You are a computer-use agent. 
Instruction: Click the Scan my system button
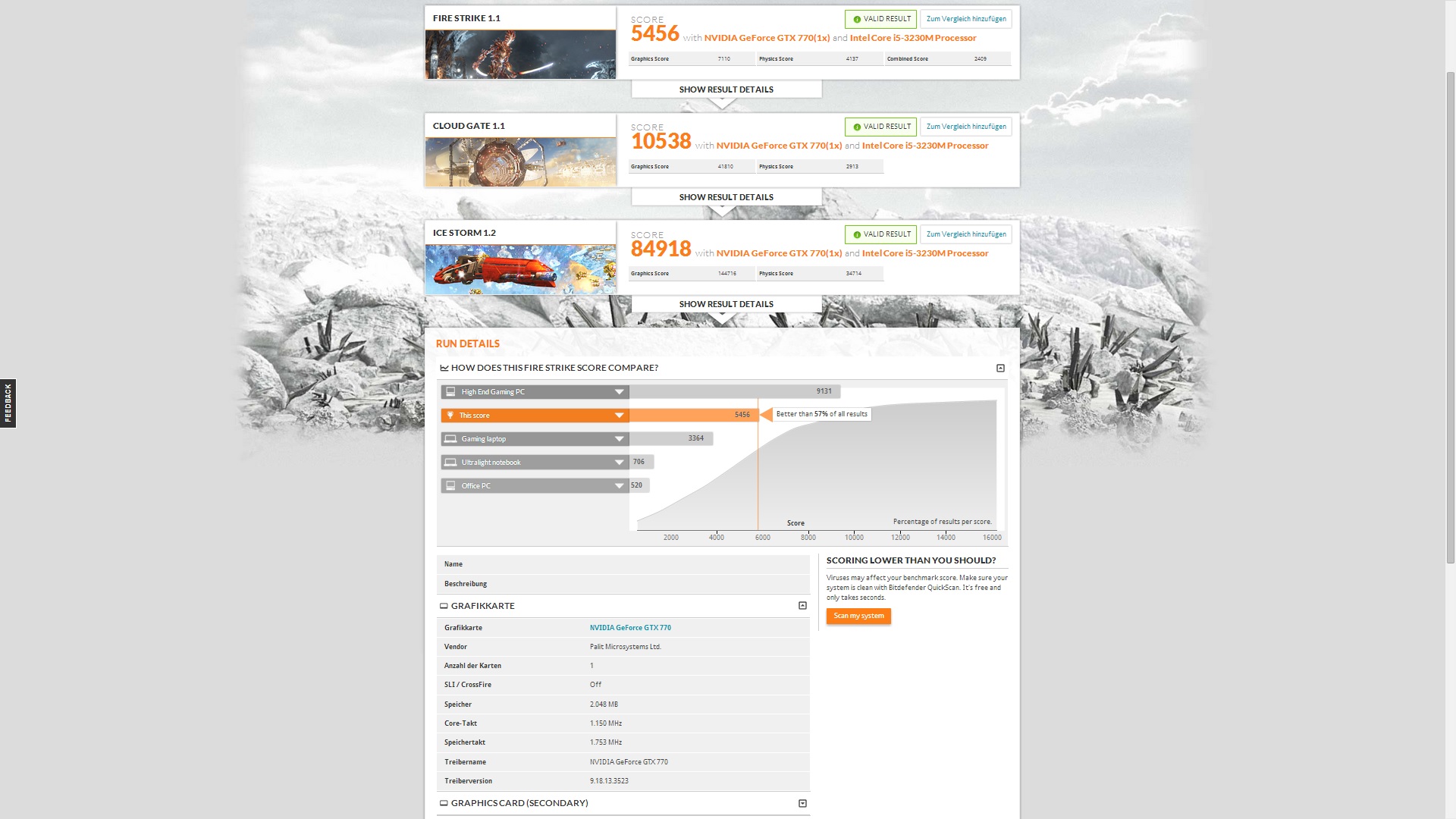(858, 616)
